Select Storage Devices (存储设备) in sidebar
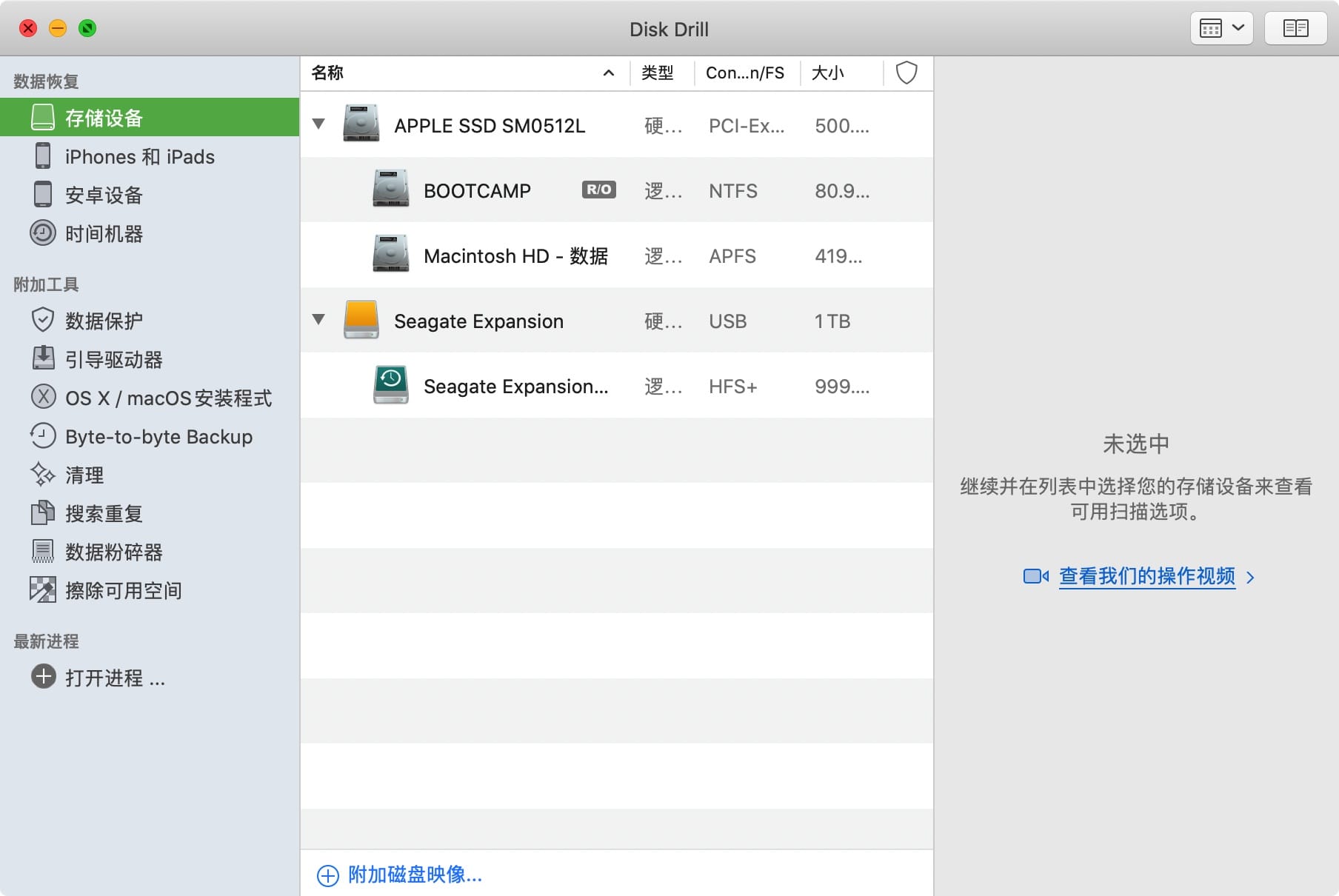 [x=104, y=118]
